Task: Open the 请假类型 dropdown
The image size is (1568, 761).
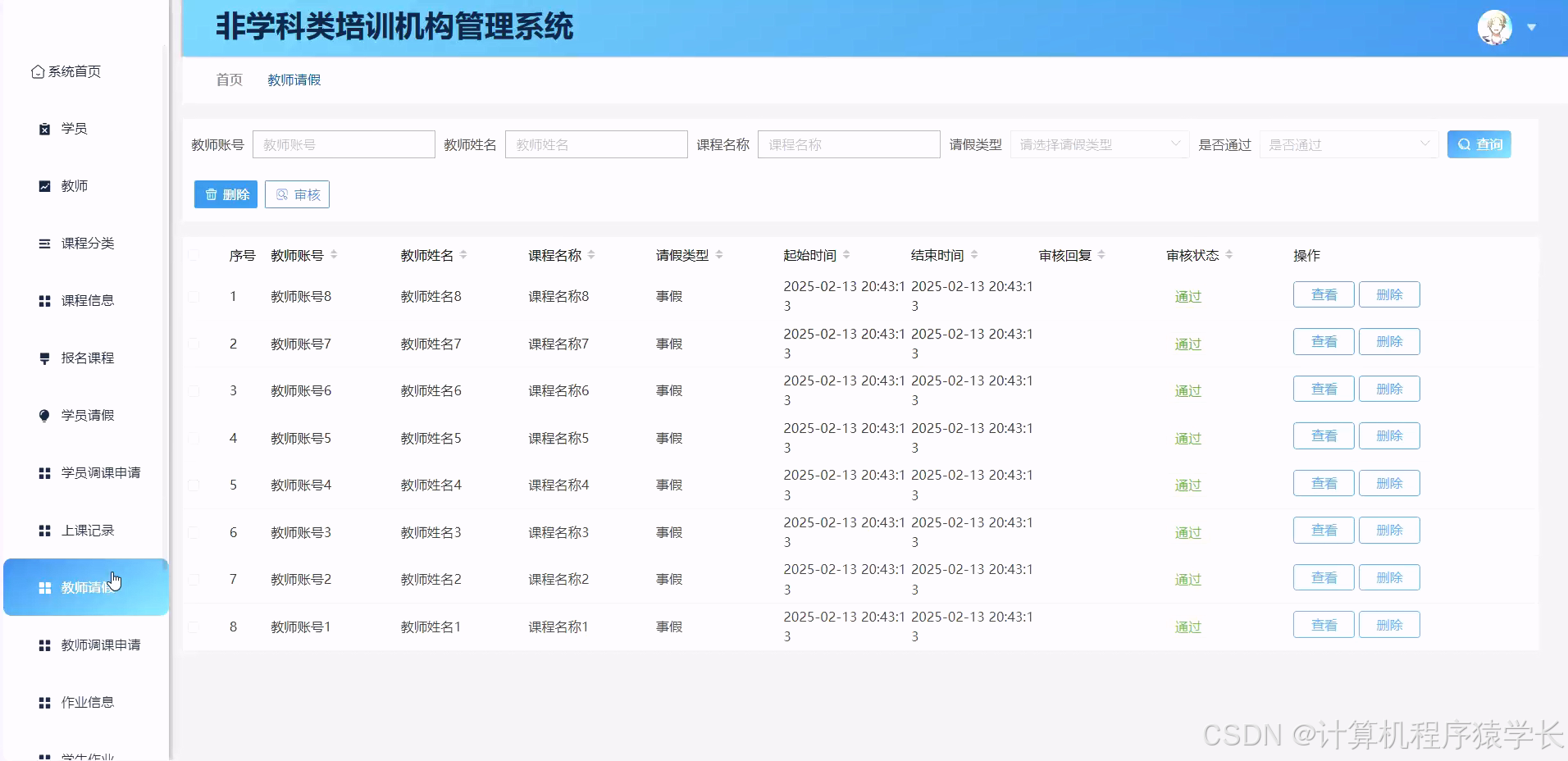Action: 1097,144
